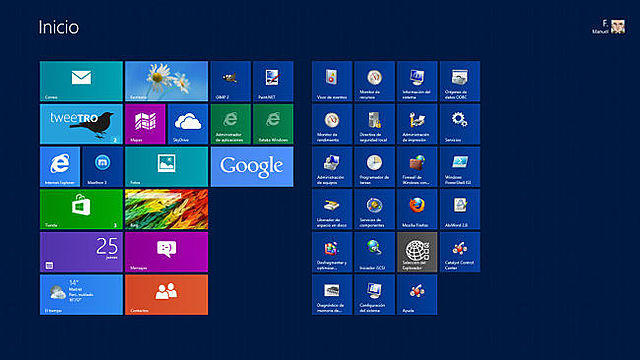Open the Catalyst Control Center tile
The image size is (640, 360).
coord(460,252)
